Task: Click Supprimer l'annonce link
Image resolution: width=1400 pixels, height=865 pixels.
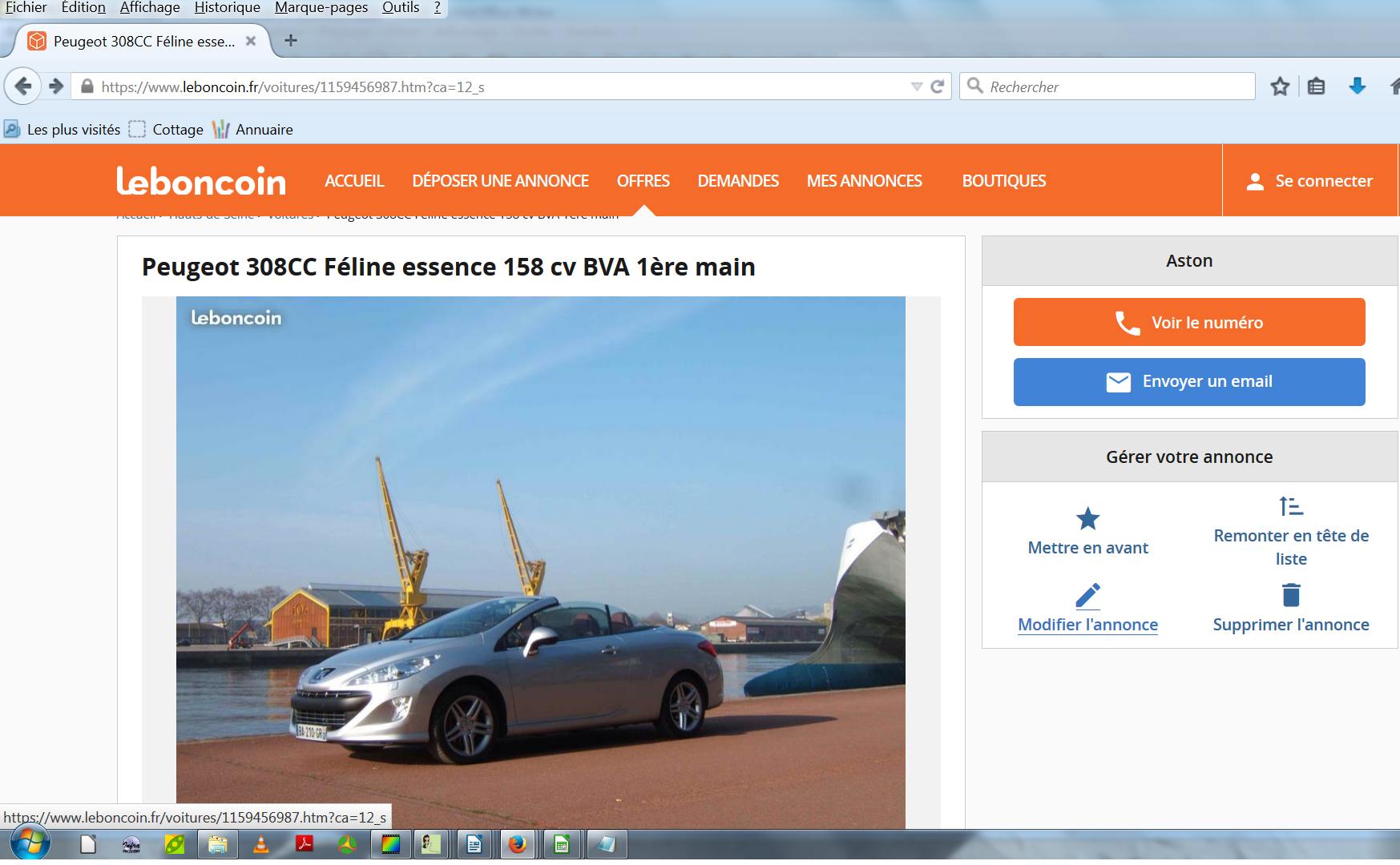Action: click(1291, 625)
